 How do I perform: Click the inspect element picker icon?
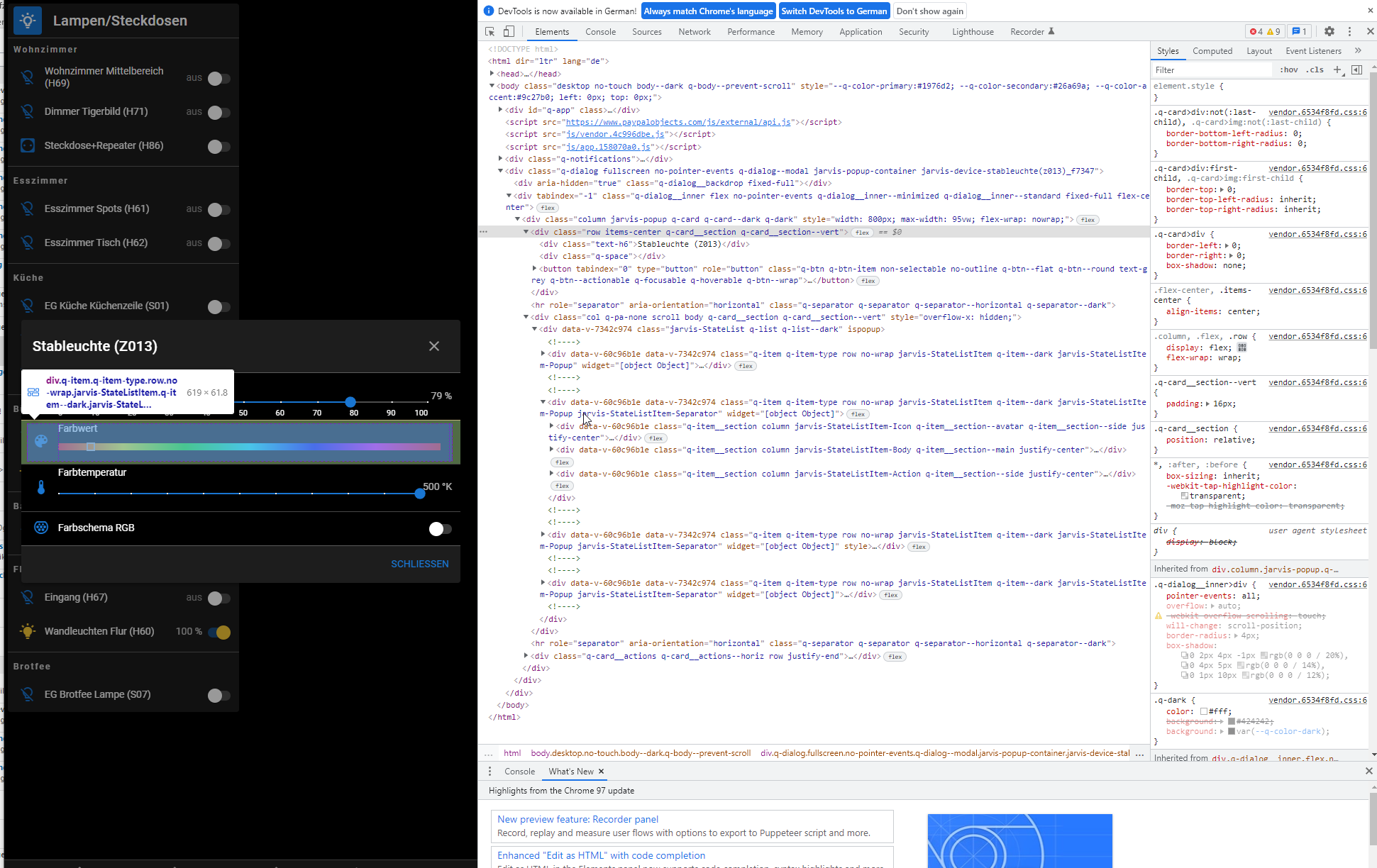click(x=490, y=32)
